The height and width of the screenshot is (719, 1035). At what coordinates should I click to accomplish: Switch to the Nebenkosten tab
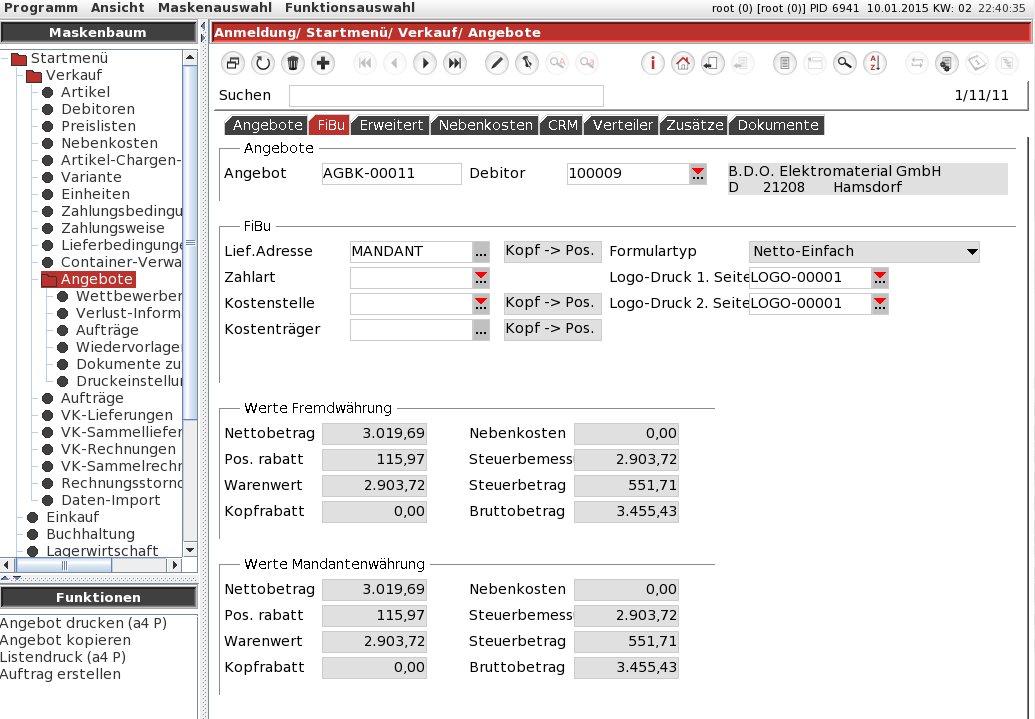point(486,125)
